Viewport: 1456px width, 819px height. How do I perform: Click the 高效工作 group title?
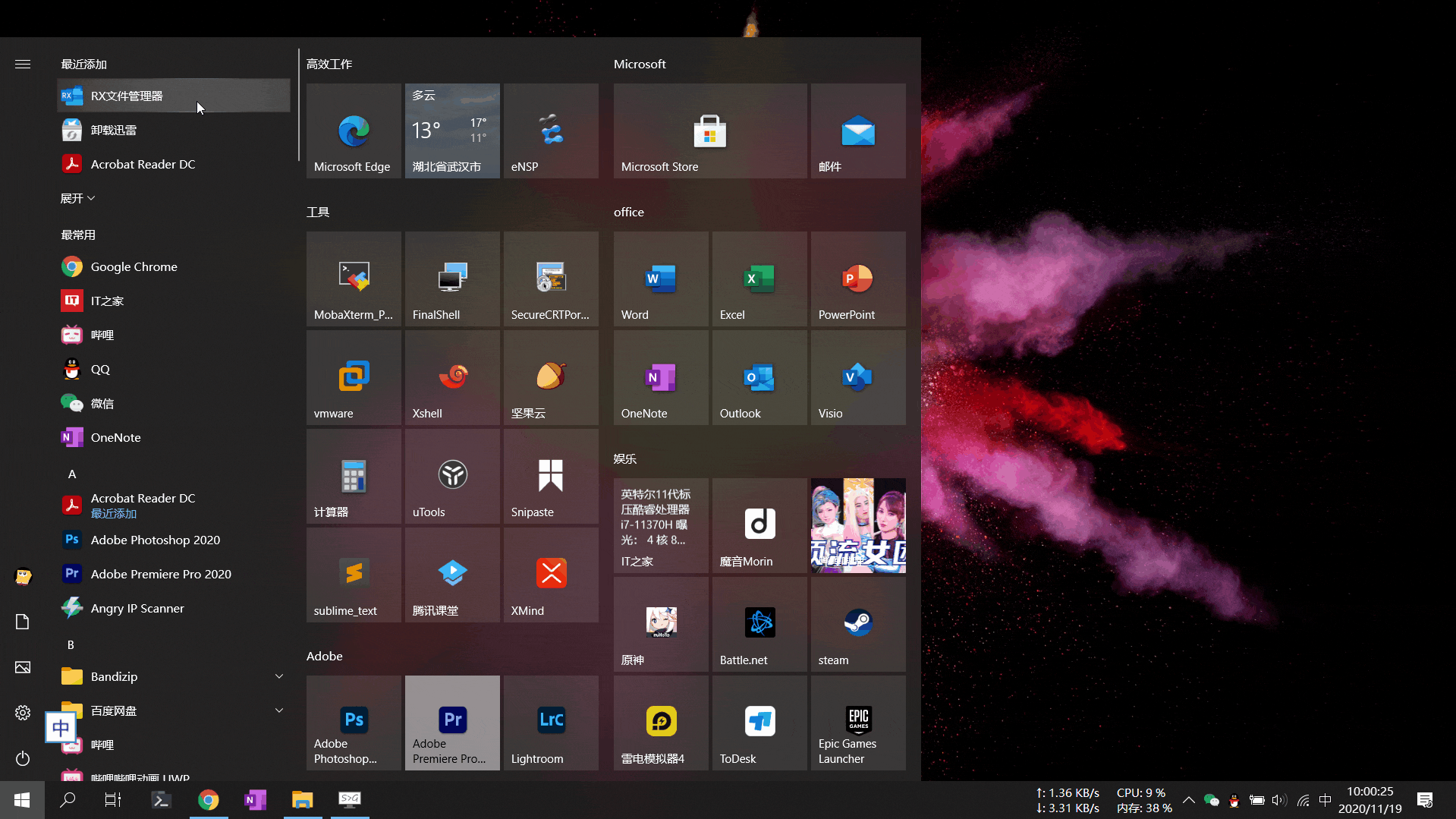click(x=329, y=64)
